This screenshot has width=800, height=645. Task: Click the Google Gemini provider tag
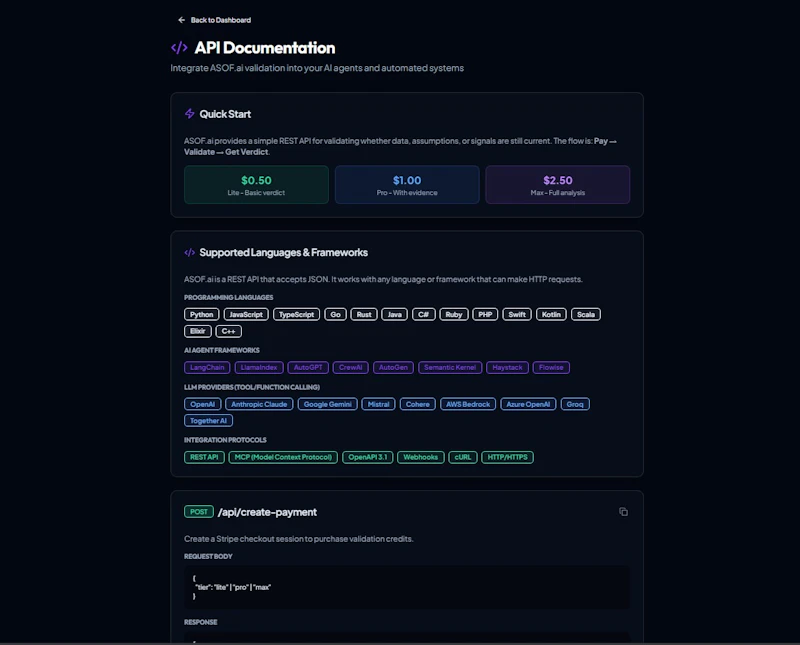[328, 404]
